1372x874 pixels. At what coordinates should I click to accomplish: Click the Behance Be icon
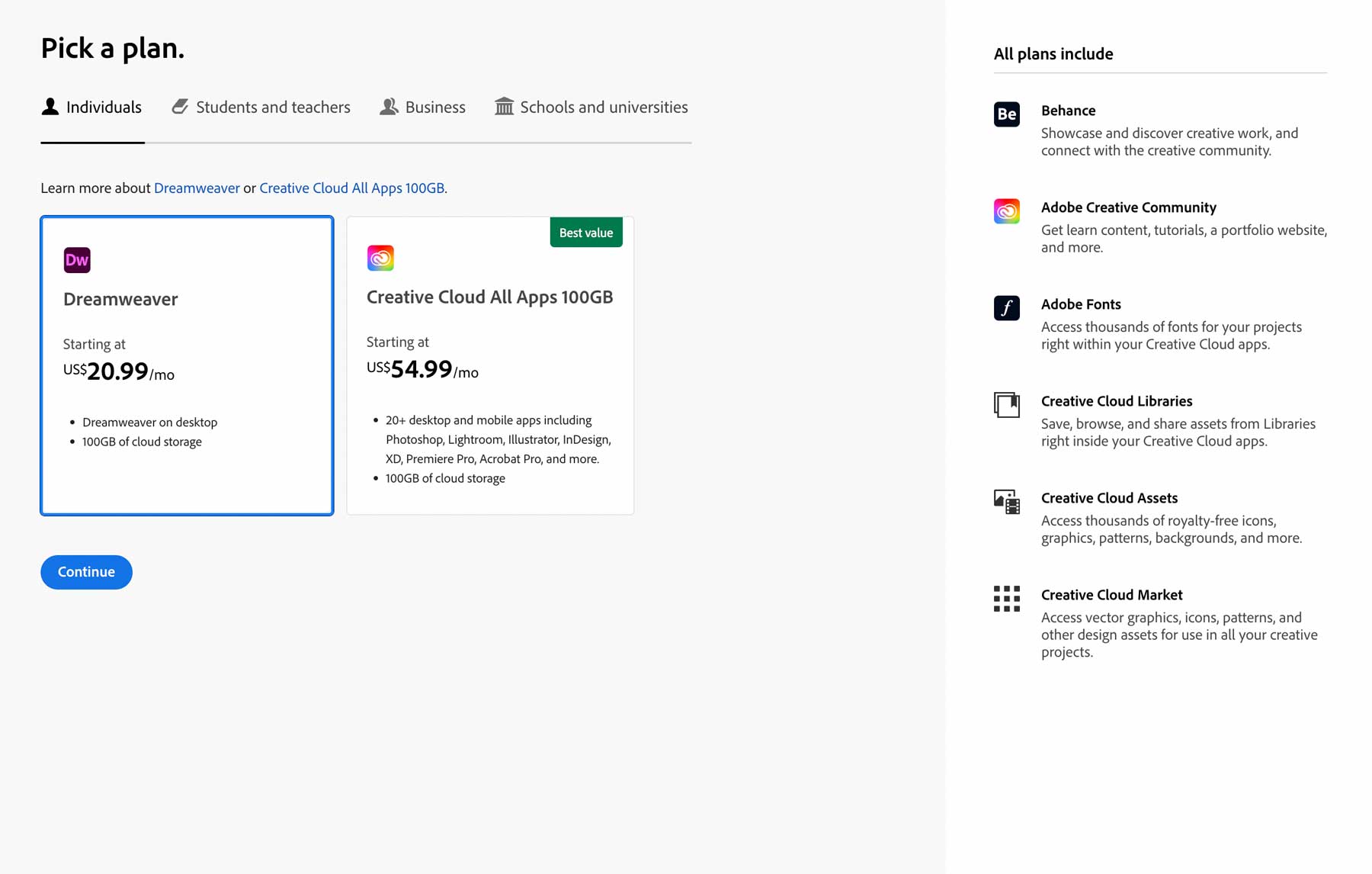pos(1006,114)
